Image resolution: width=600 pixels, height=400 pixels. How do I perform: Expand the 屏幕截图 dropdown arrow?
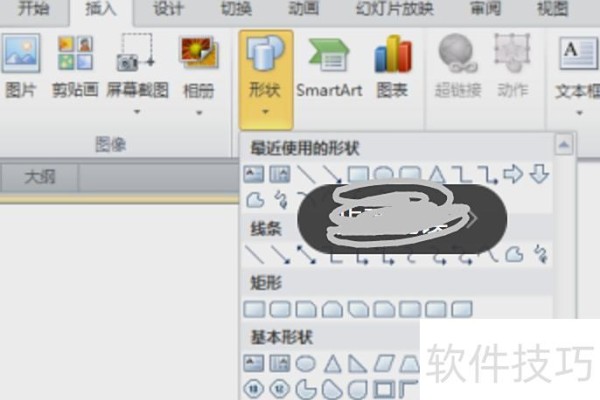pos(137,112)
